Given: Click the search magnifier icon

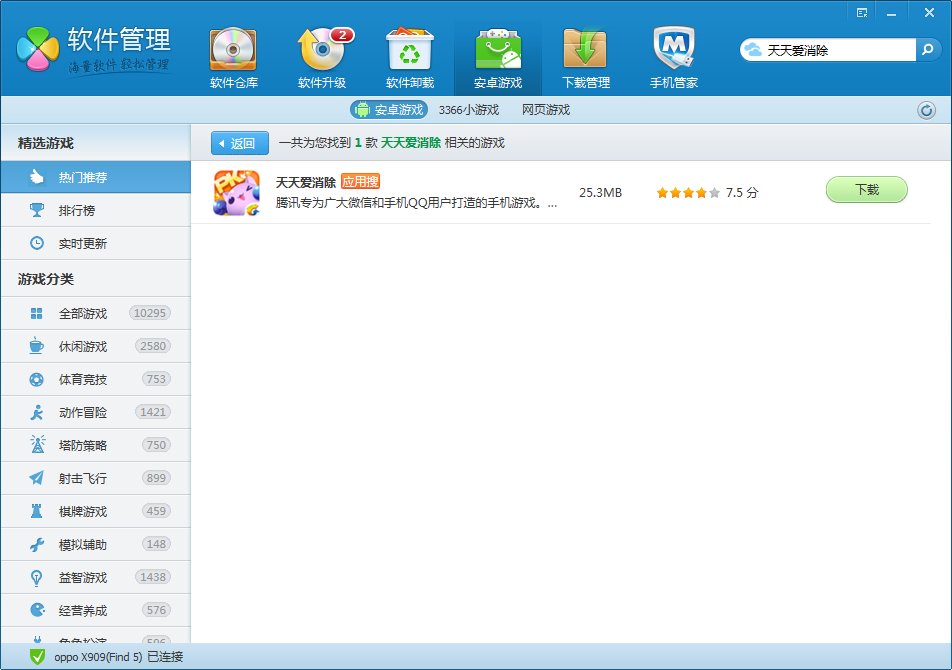Looking at the screenshot, I should point(929,49).
